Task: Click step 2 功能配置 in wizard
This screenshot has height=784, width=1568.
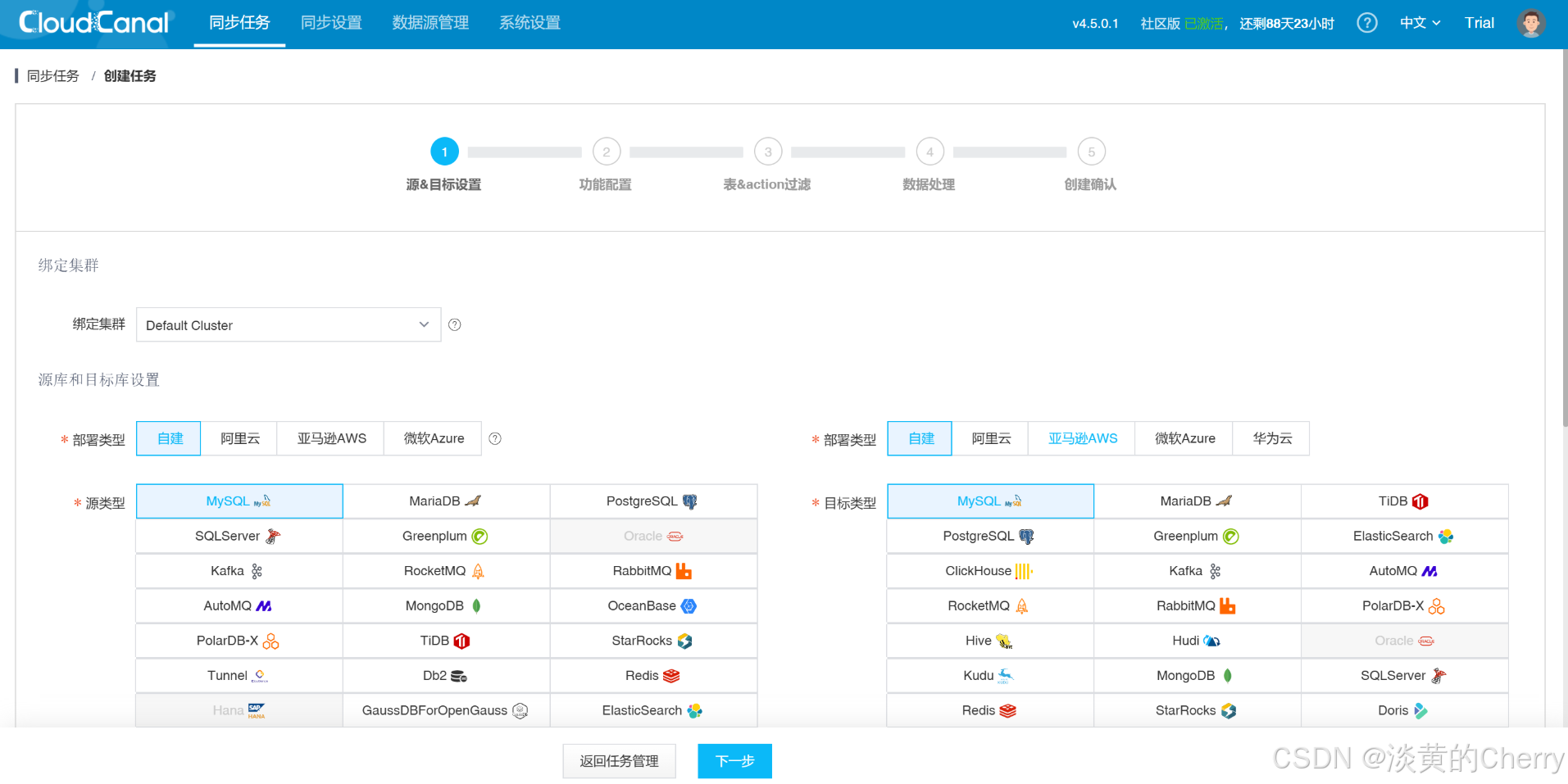Action: click(x=606, y=164)
